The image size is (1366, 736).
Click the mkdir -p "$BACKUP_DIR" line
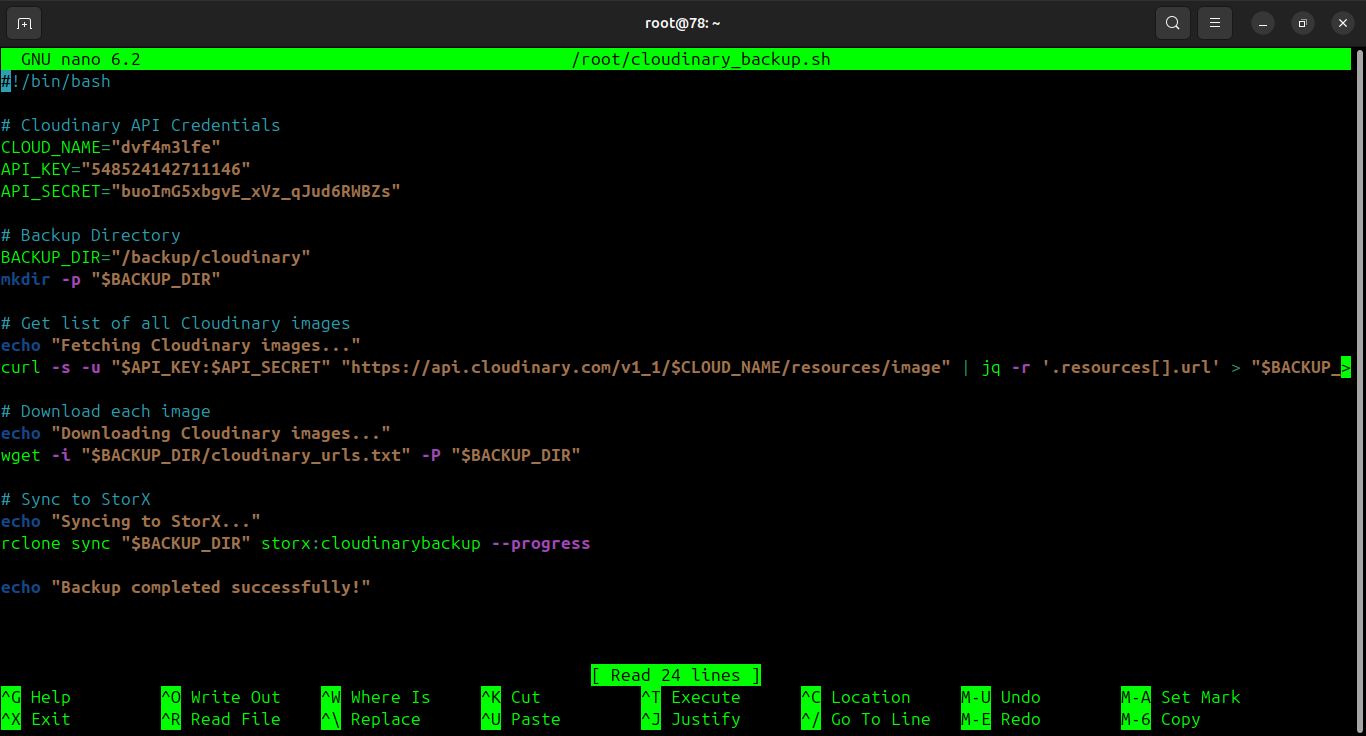[111, 279]
